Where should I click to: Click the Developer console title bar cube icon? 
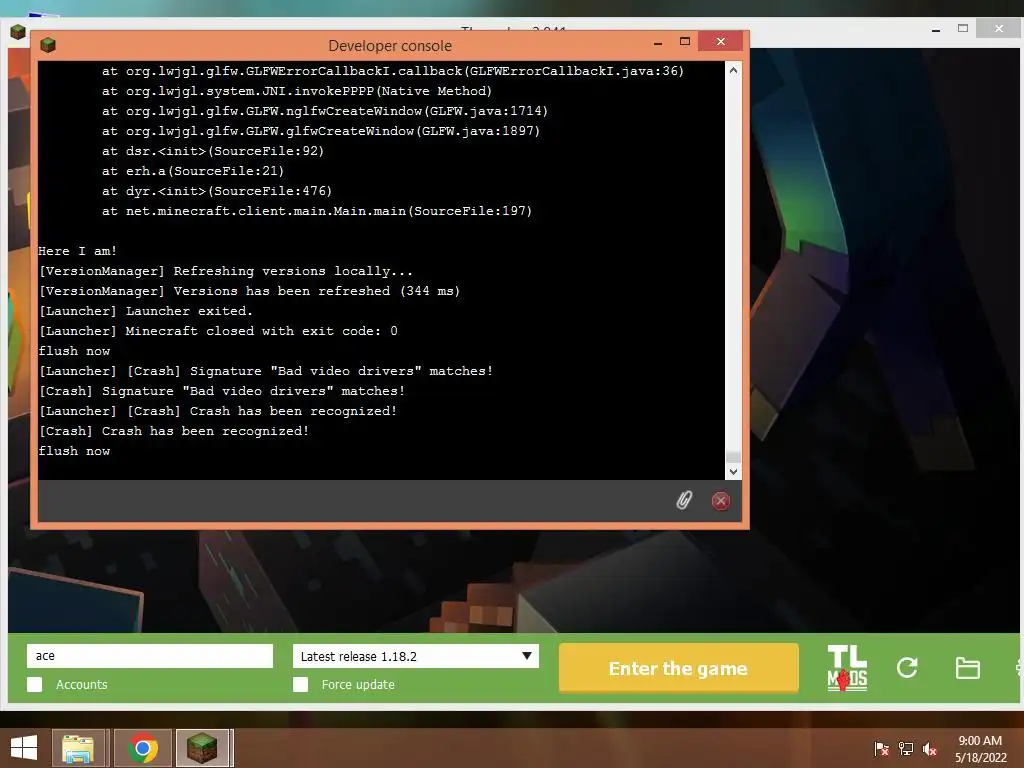click(48, 45)
